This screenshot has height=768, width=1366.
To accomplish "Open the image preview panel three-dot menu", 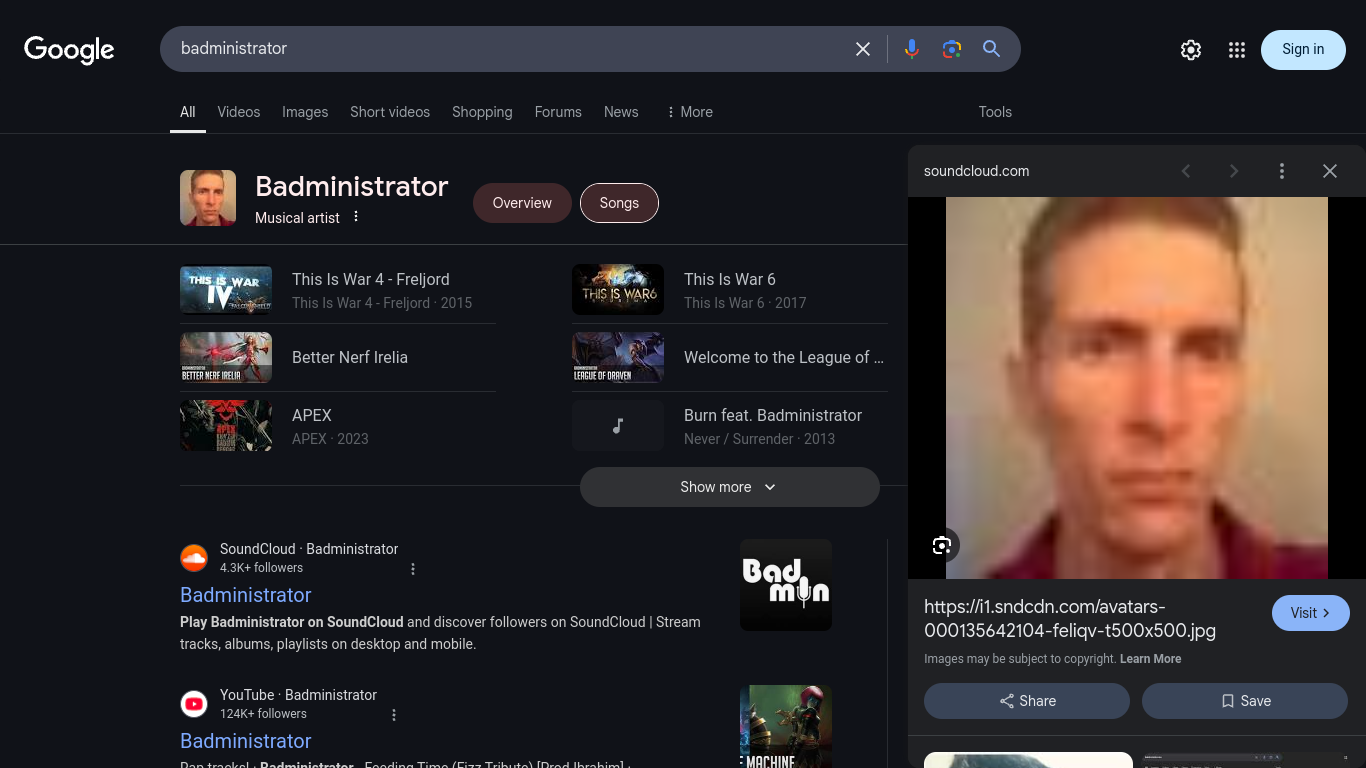I will (x=1282, y=171).
